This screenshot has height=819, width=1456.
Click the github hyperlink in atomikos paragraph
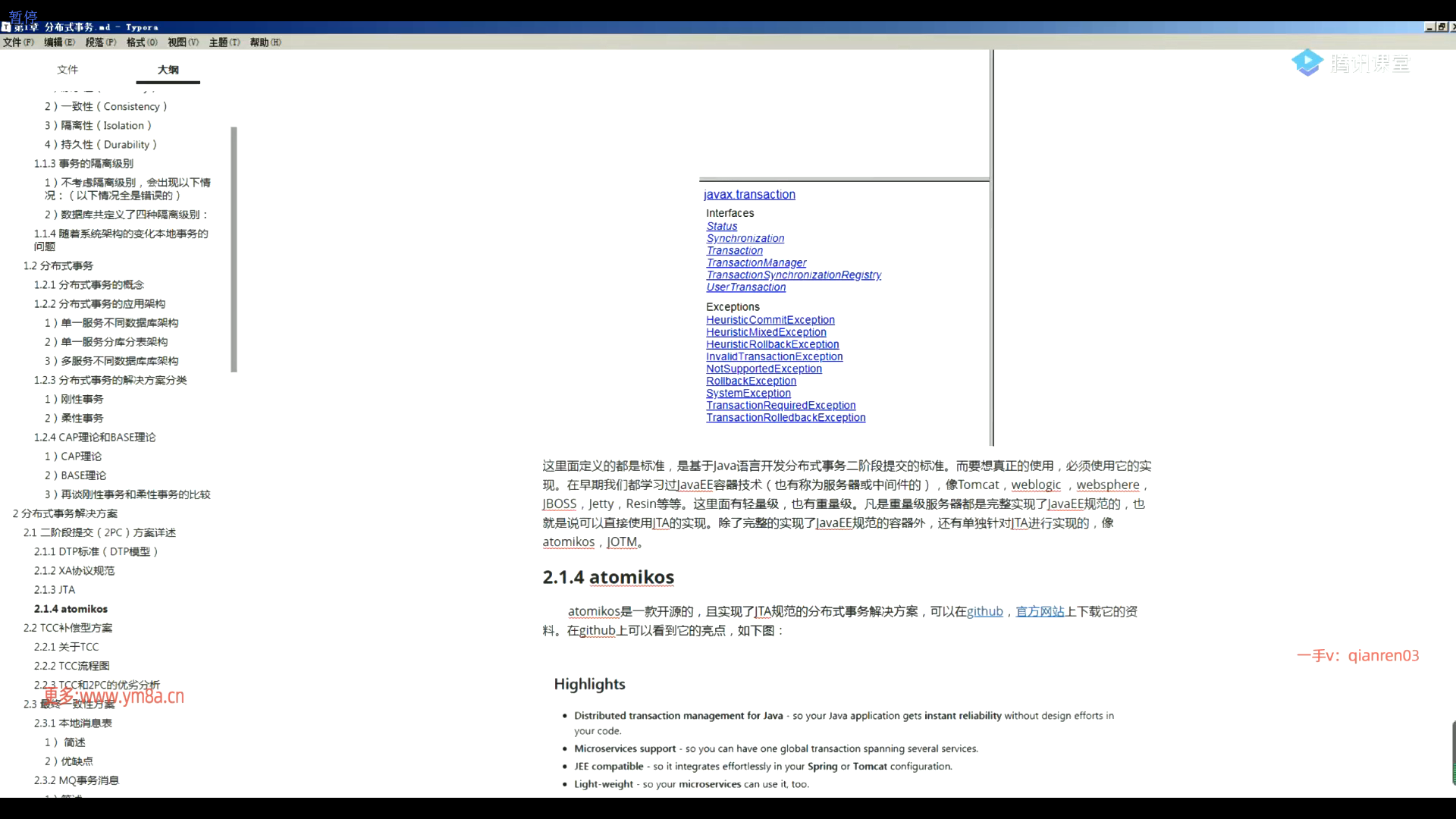pos(984,611)
